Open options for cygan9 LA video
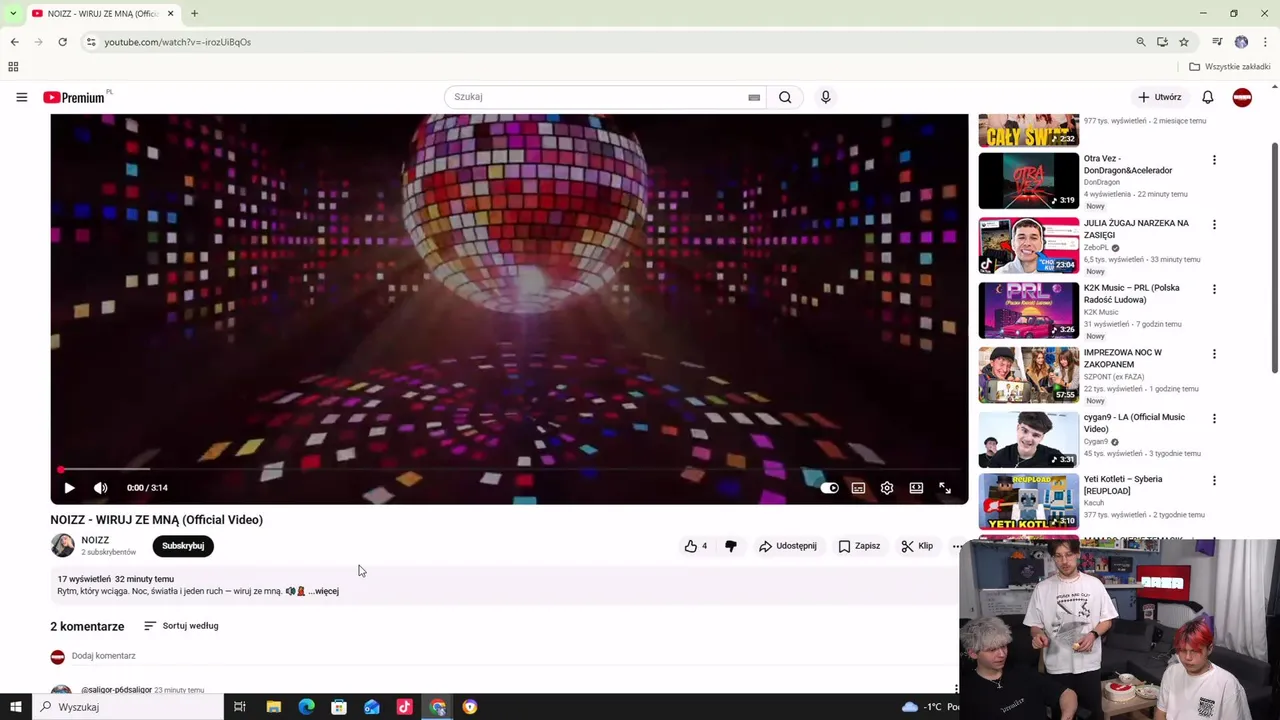The height and width of the screenshot is (720, 1280). coord(1214,419)
